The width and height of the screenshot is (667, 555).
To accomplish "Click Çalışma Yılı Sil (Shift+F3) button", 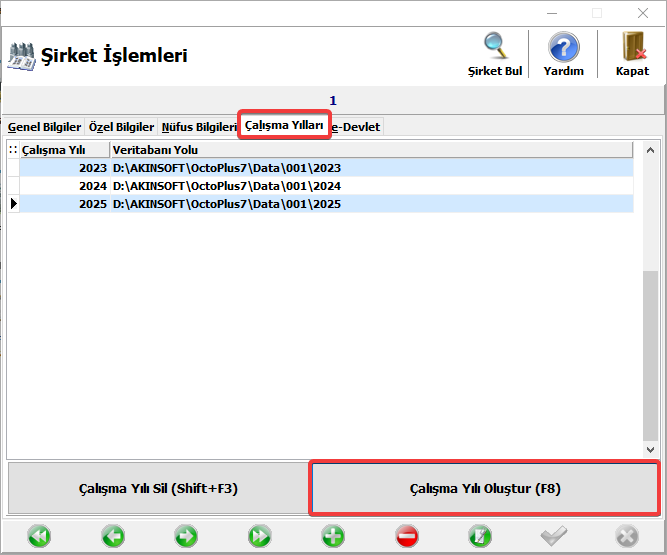I will pyautogui.click(x=158, y=489).
